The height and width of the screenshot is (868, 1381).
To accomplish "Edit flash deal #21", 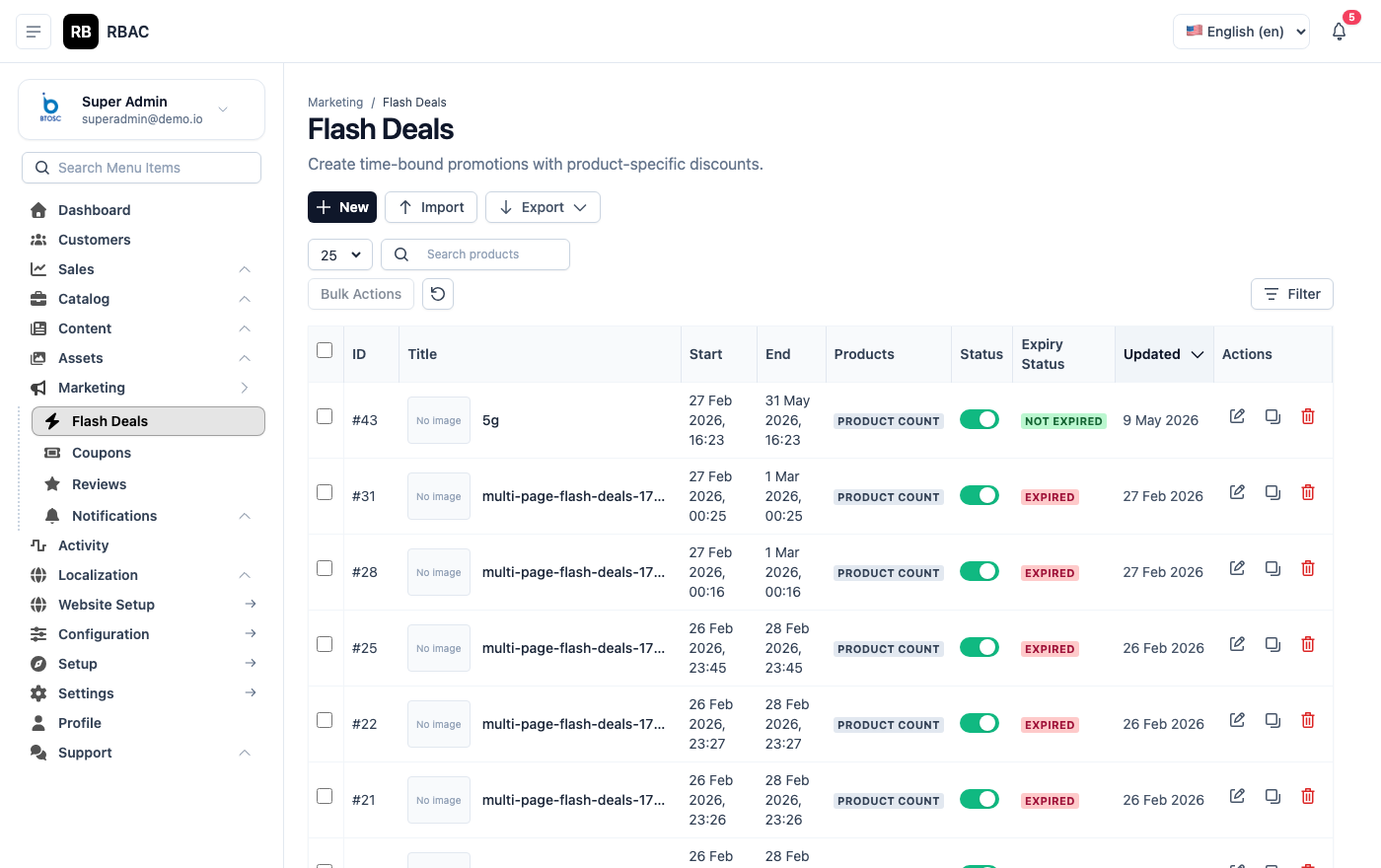I will pyautogui.click(x=1237, y=796).
